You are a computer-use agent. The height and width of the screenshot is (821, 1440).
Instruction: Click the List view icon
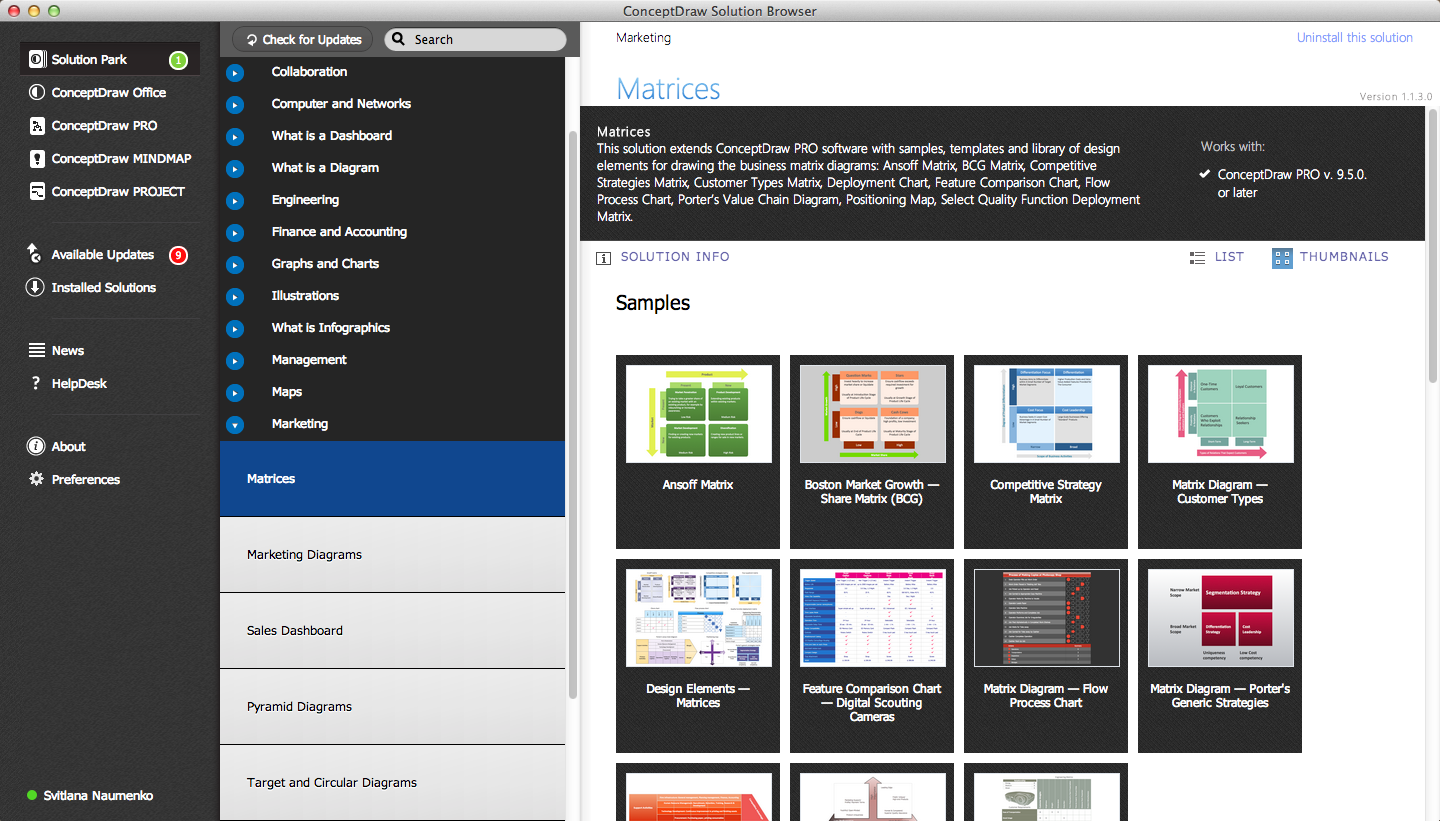pos(1198,258)
